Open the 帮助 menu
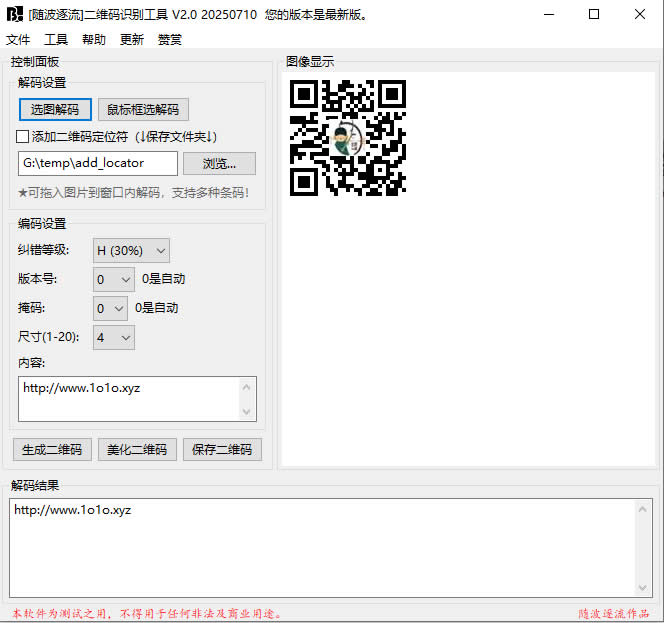Screen dimensions: 664x623 [94, 40]
